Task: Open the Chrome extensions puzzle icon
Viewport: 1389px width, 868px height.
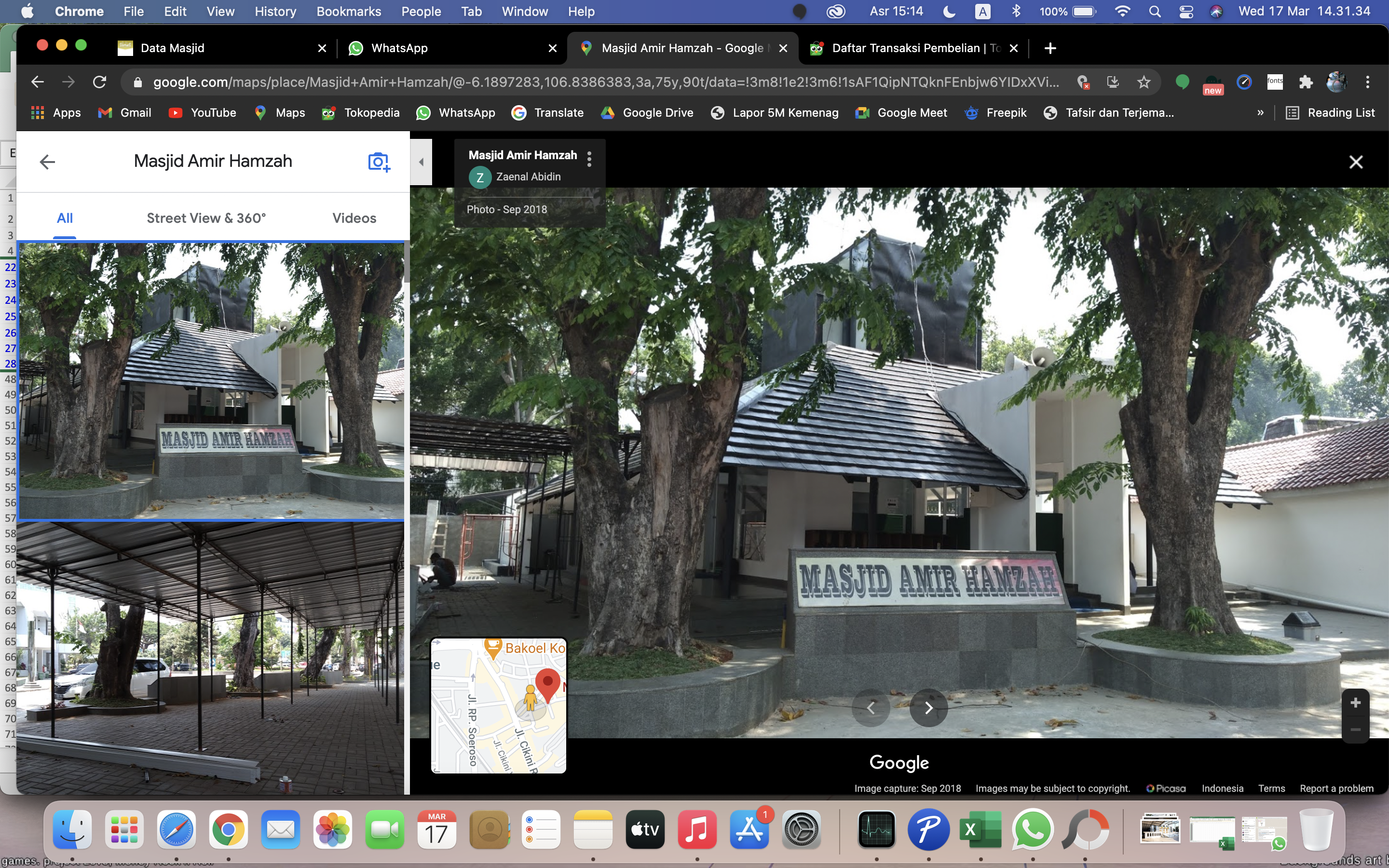Action: click(1306, 82)
